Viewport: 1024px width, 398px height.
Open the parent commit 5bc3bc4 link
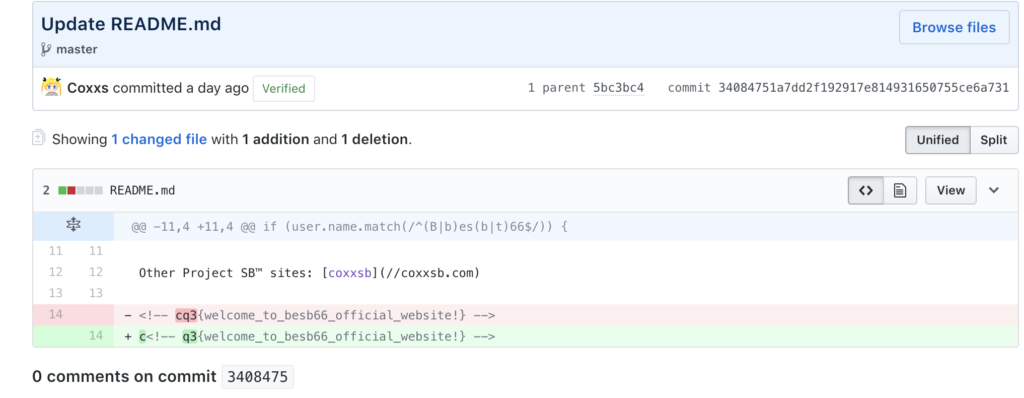[x=618, y=88]
